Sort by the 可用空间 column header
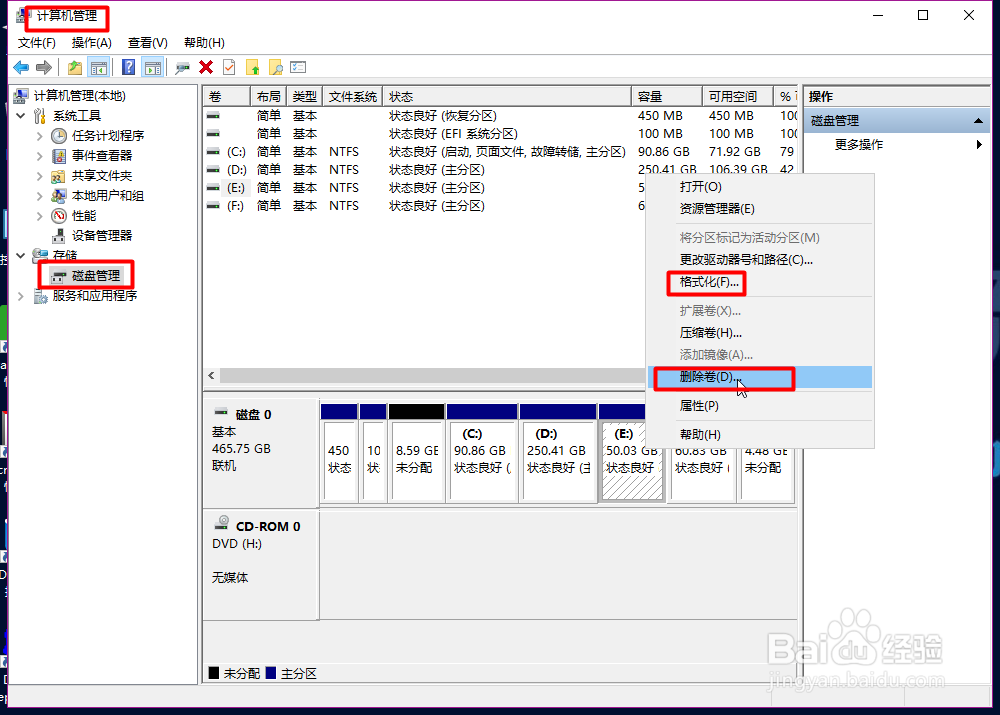 (x=738, y=96)
